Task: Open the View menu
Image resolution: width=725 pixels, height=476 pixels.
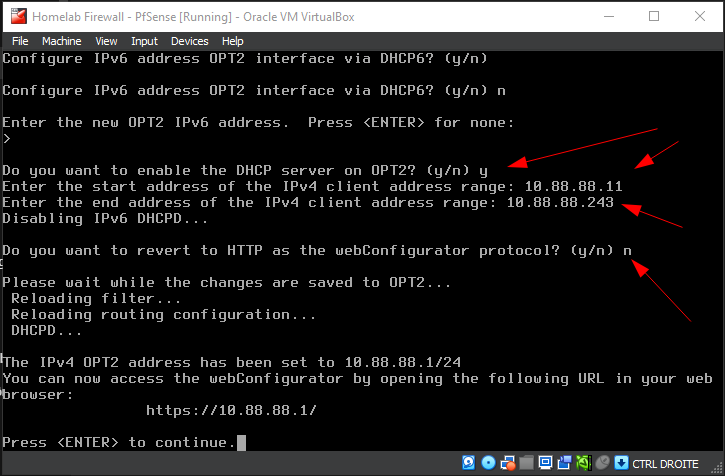Action: [106, 41]
